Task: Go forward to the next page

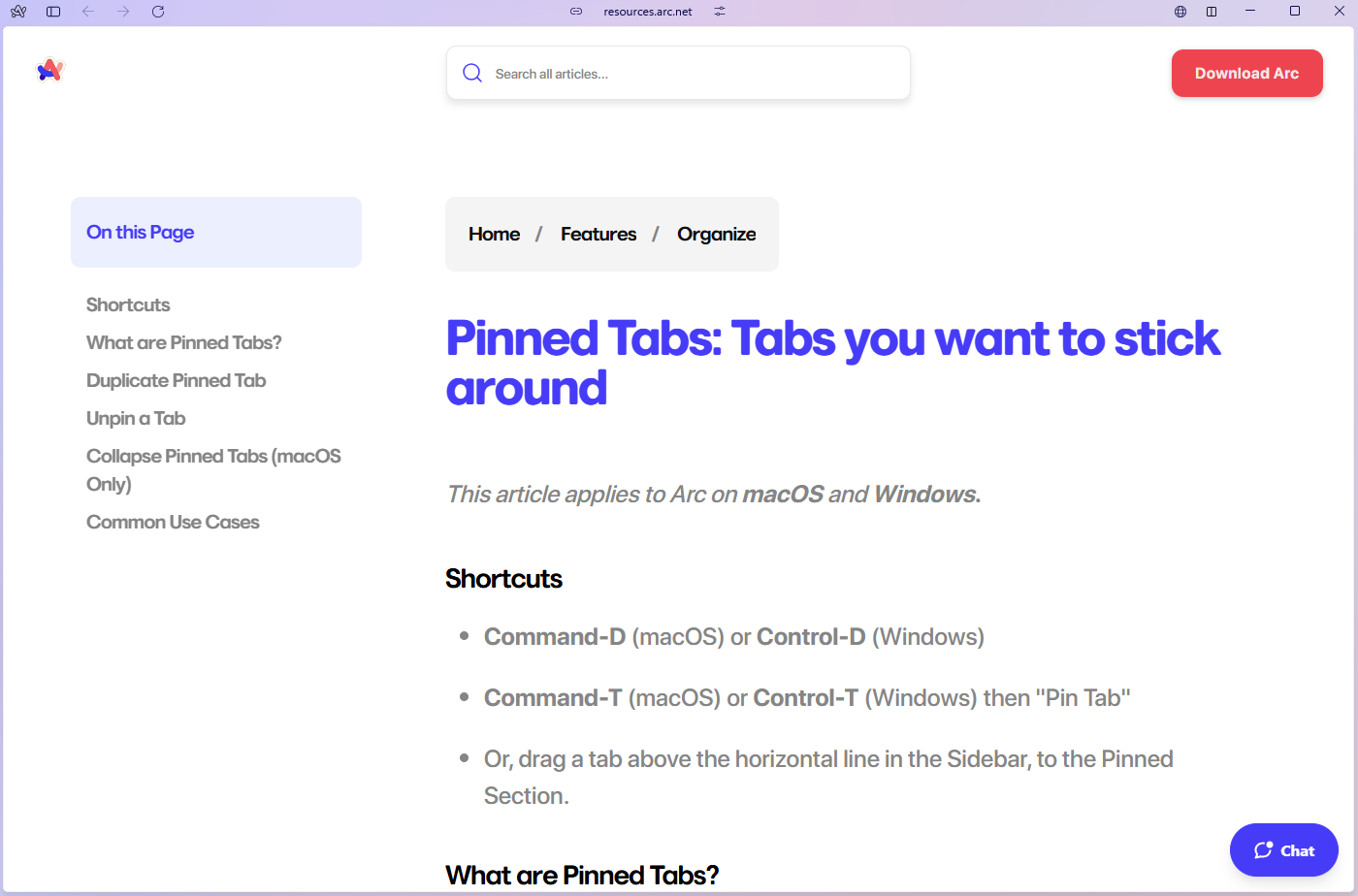Action: click(123, 12)
